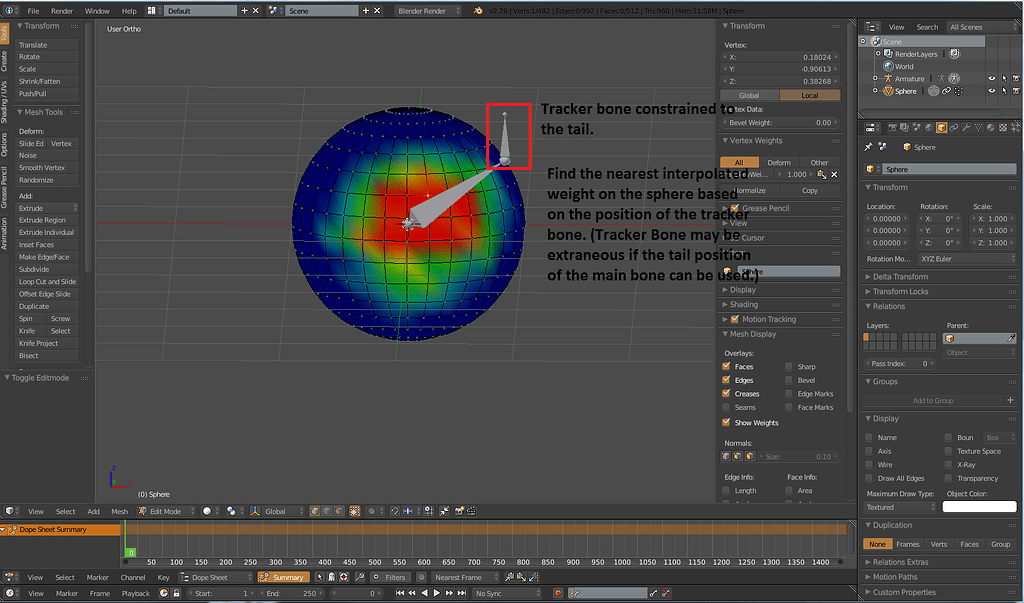Click the Blender logo in info header
Viewport: 1024px width, 603px height.
point(478,10)
